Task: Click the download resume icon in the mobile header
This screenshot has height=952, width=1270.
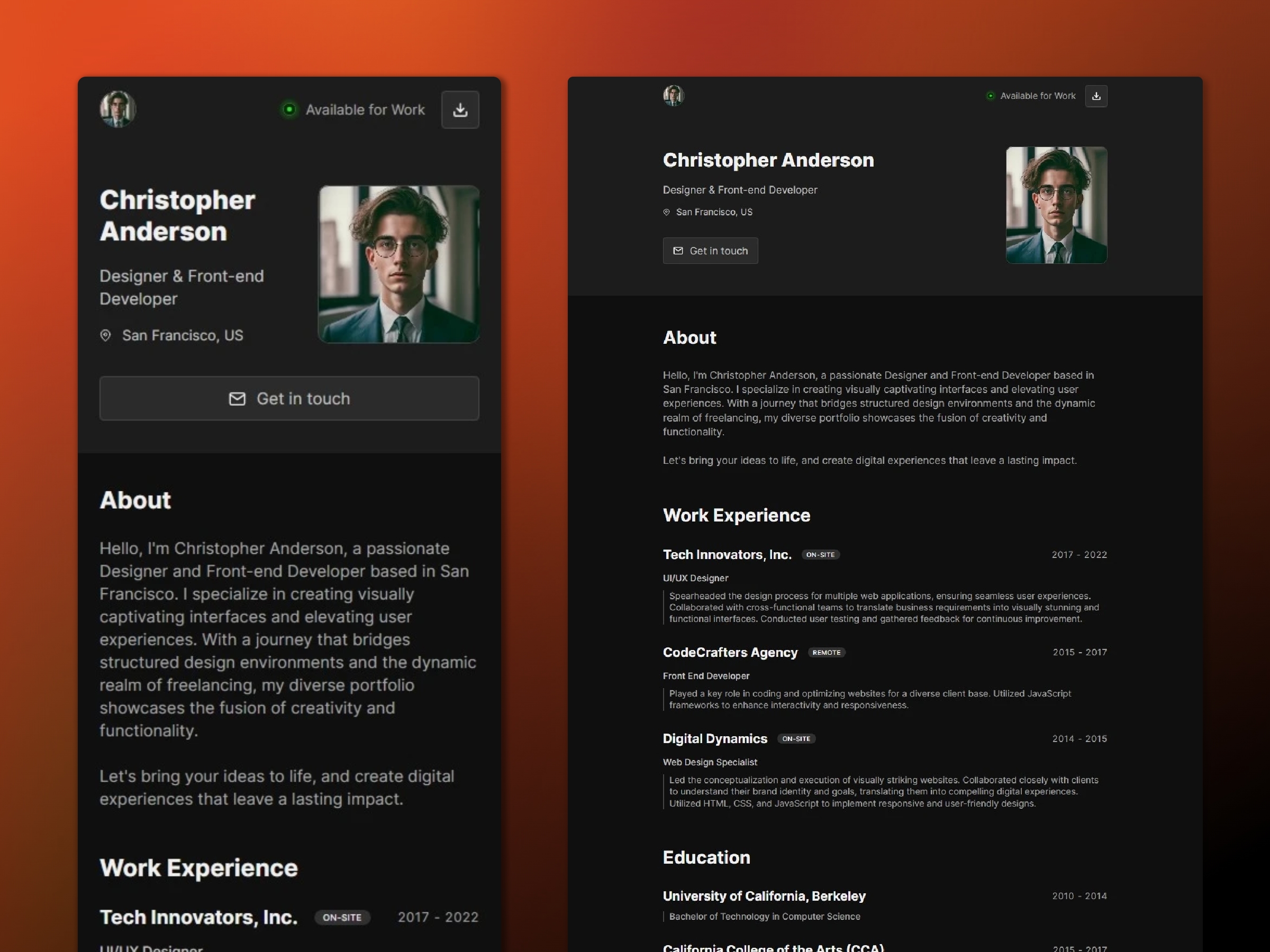Action: (x=460, y=109)
